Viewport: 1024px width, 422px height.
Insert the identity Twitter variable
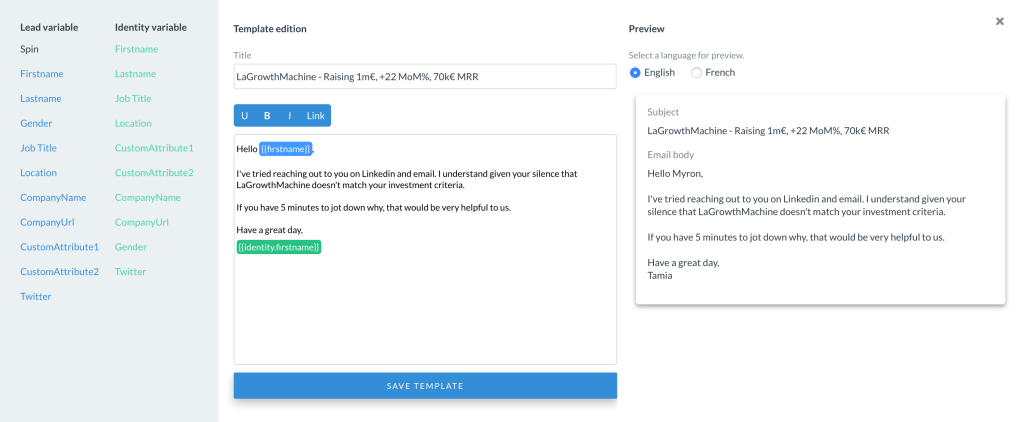click(x=131, y=272)
